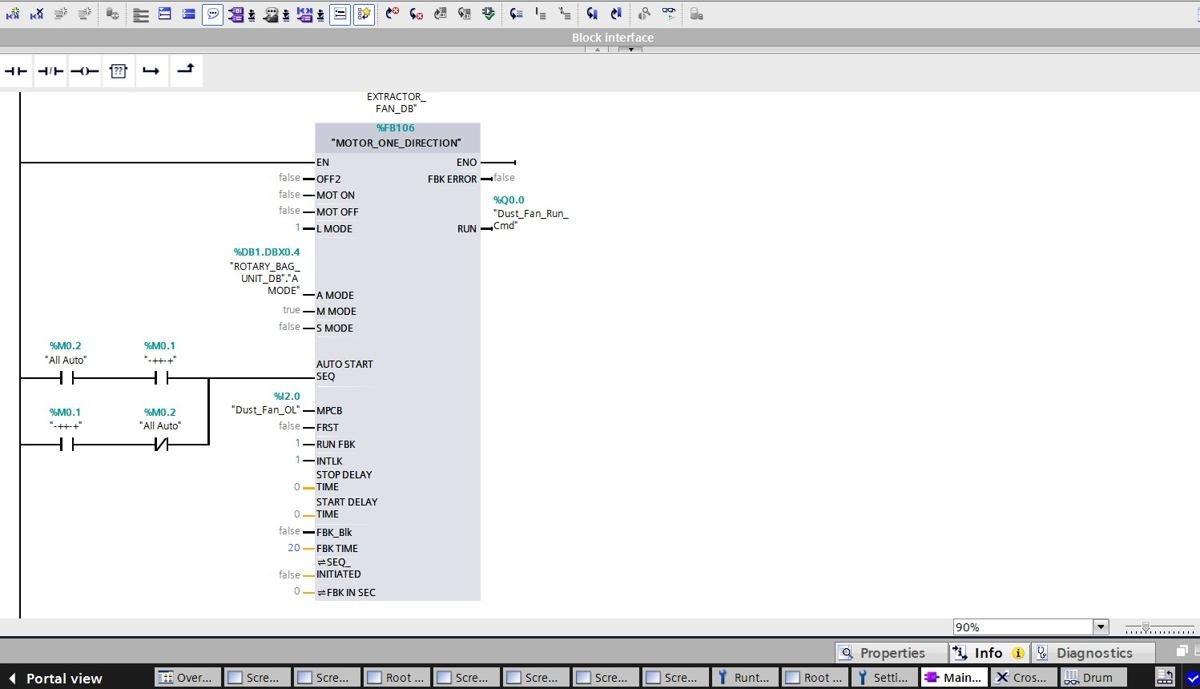Toggle free-form comments speech bubble icon
The height and width of the screenshot is (689, 1200).
(x=212, y=14)
